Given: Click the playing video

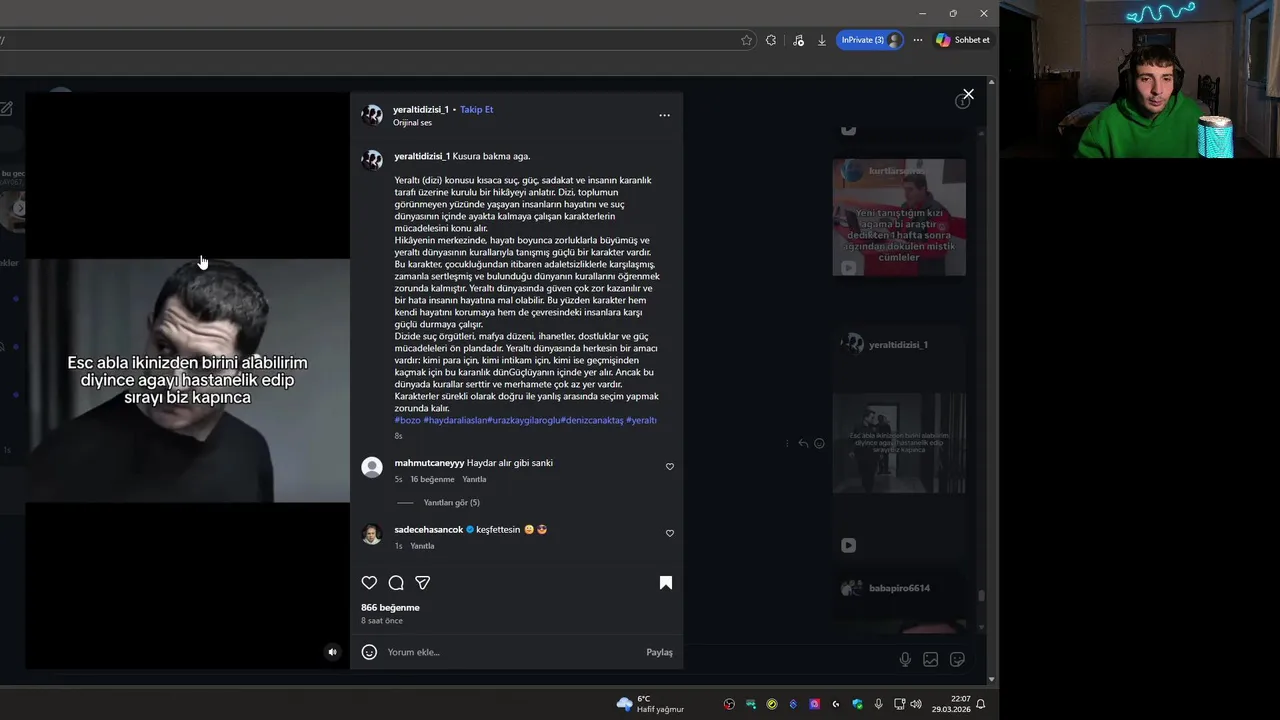Looking at the screenshot, I should pos(188,380).
